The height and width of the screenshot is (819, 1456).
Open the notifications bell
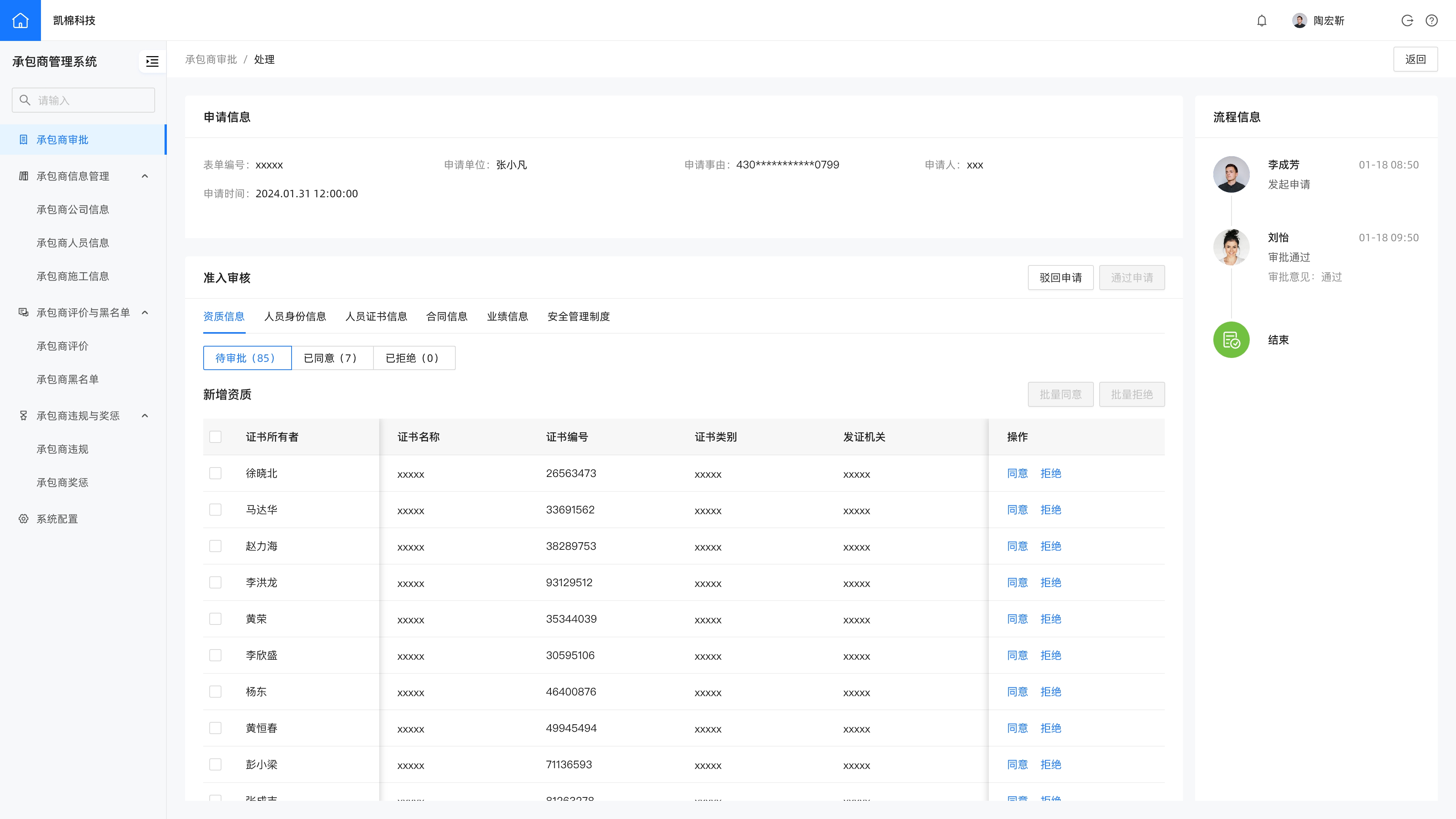click(1261, 21)
